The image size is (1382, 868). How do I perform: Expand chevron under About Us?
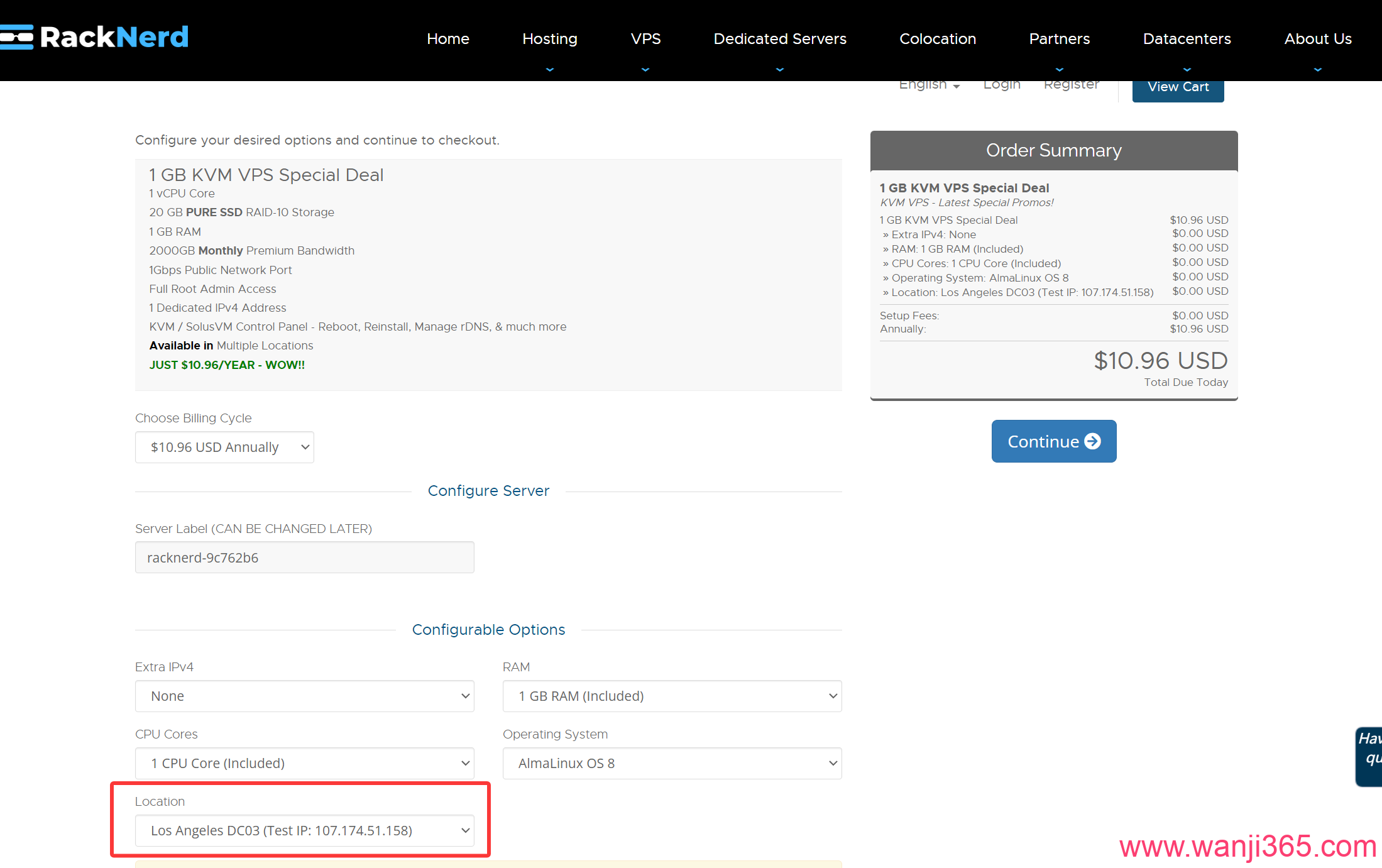(x=1318, y=70)
